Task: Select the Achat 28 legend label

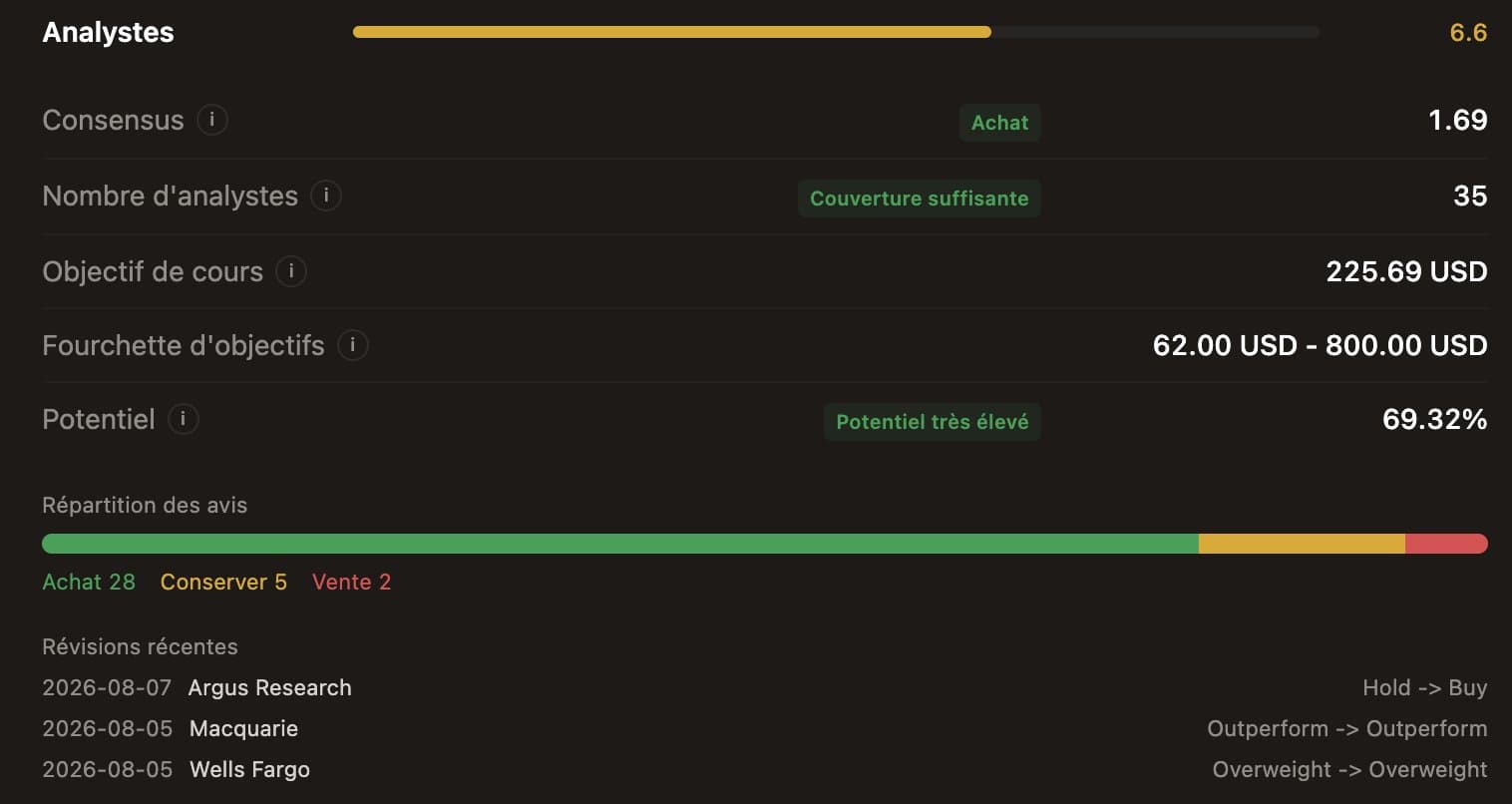Action: point(89,582)
